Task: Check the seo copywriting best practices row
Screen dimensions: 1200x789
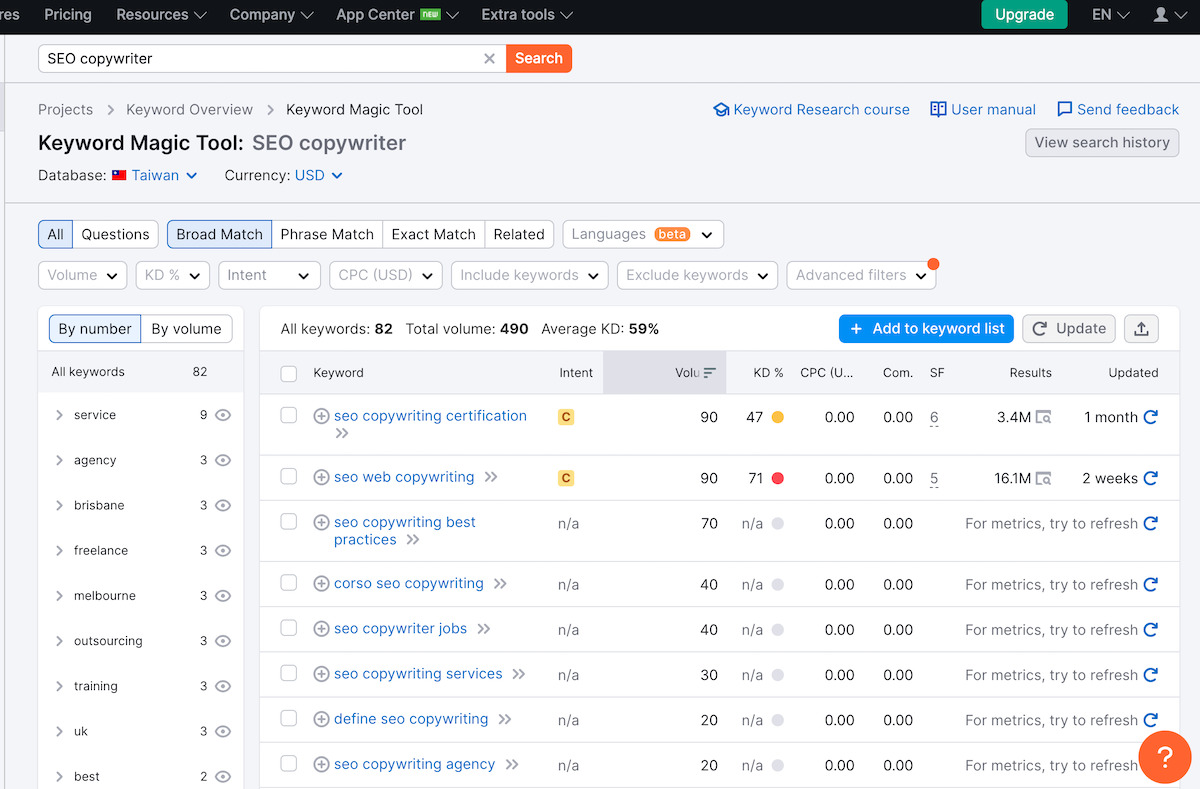Action: coord(289,521)
